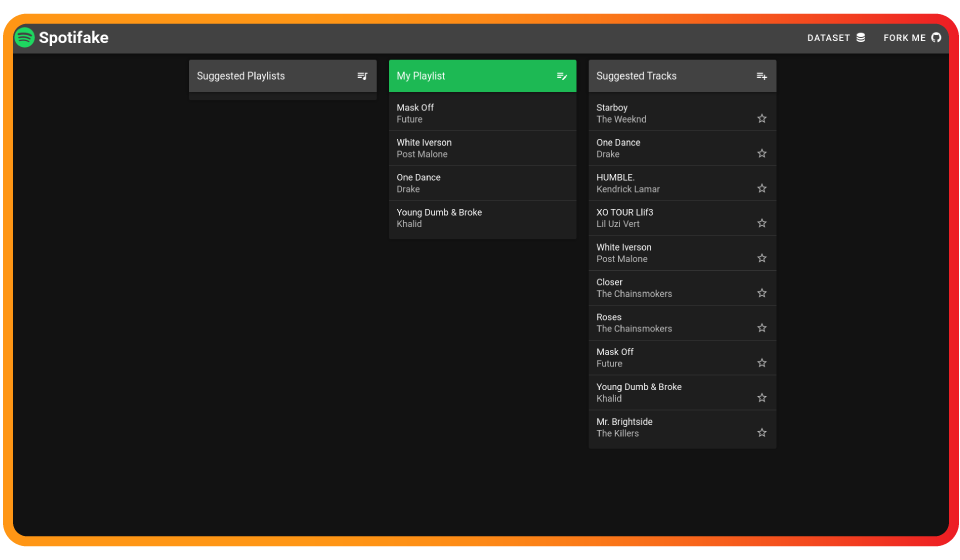Click the My Playlist header title

pyautogui.click(x=421, y=76)
